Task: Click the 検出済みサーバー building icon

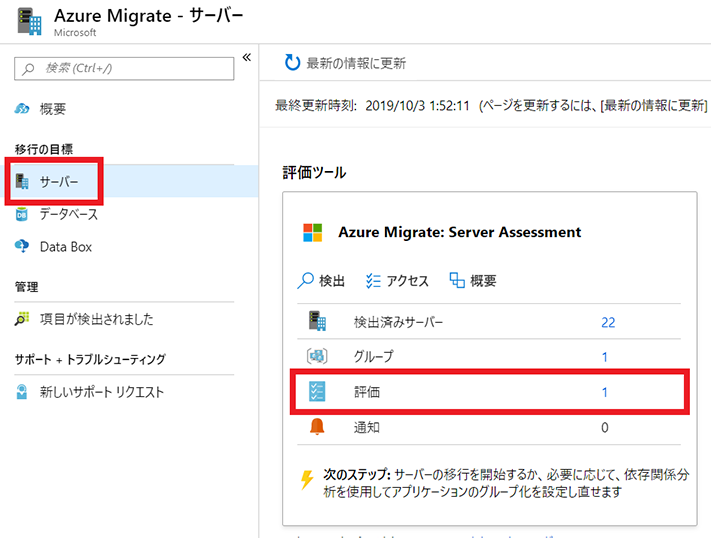Action: [317, 321]
